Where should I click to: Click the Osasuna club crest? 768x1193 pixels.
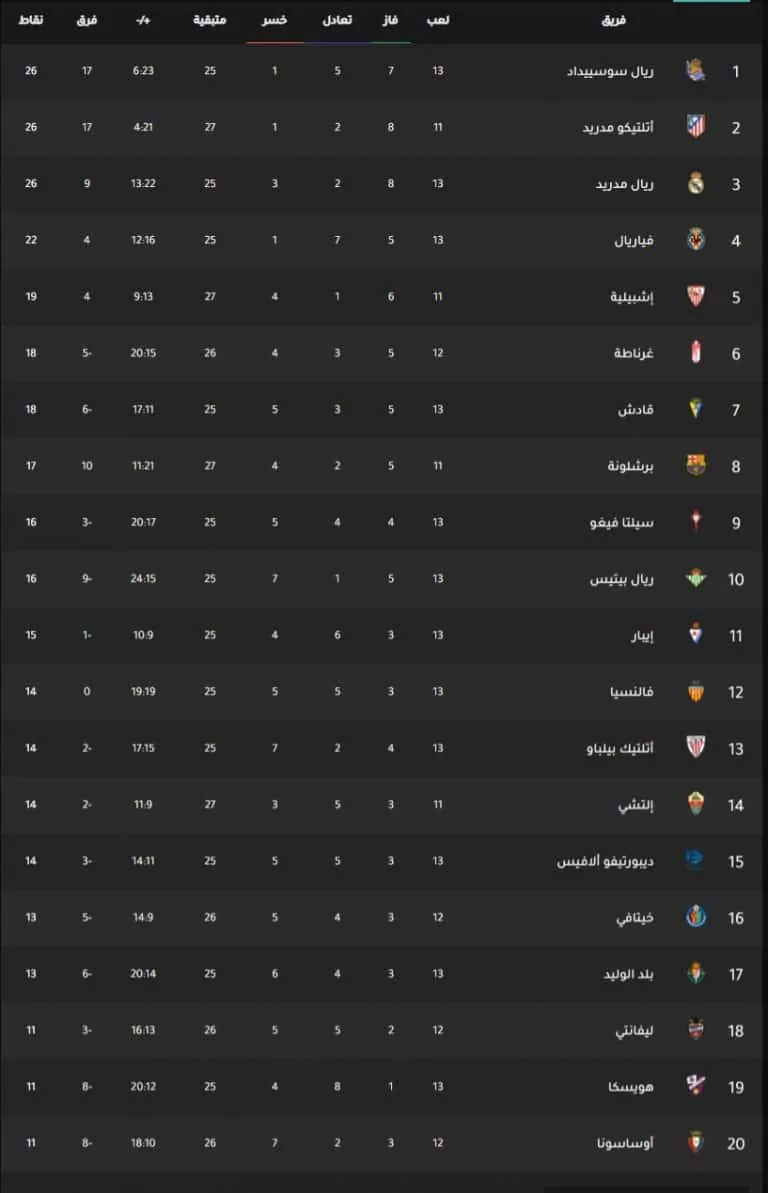pos(696,1142)
